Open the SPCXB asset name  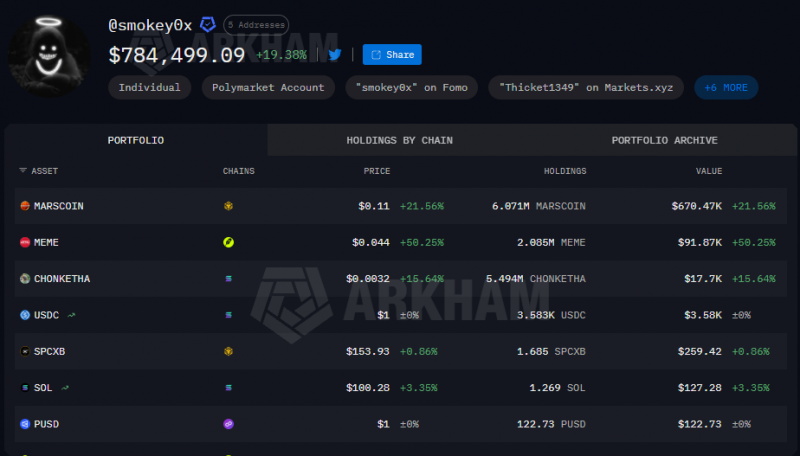click(49, 351)
